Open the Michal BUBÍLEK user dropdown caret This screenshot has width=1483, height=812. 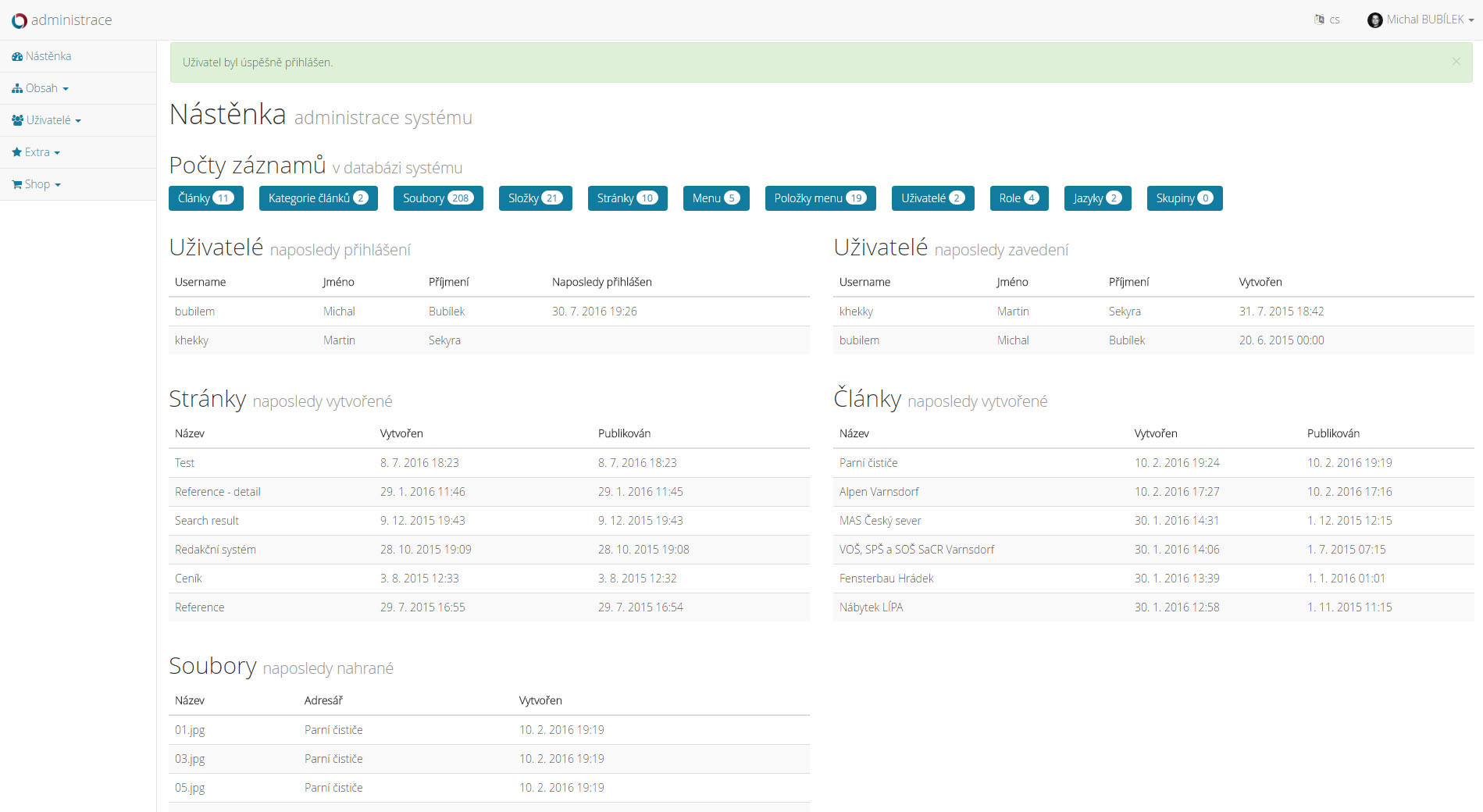pyautogui.click(x=1471, y=20)
